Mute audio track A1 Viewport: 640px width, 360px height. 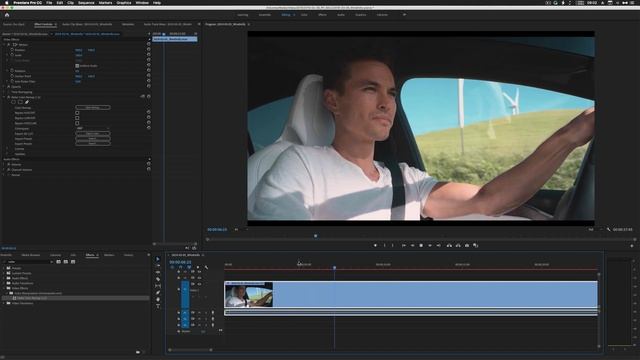pos(199,313)
